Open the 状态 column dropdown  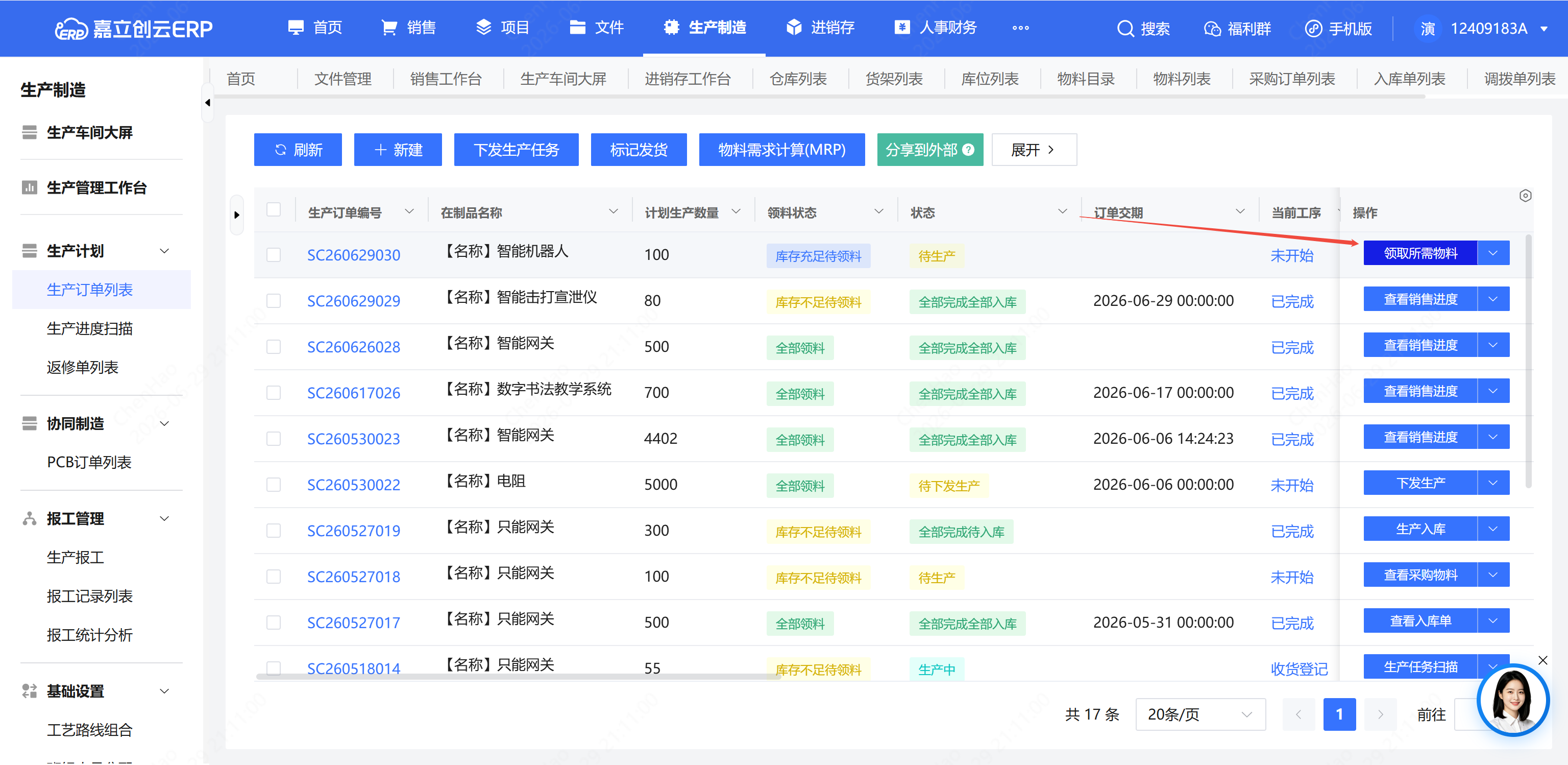point(1063,211)
